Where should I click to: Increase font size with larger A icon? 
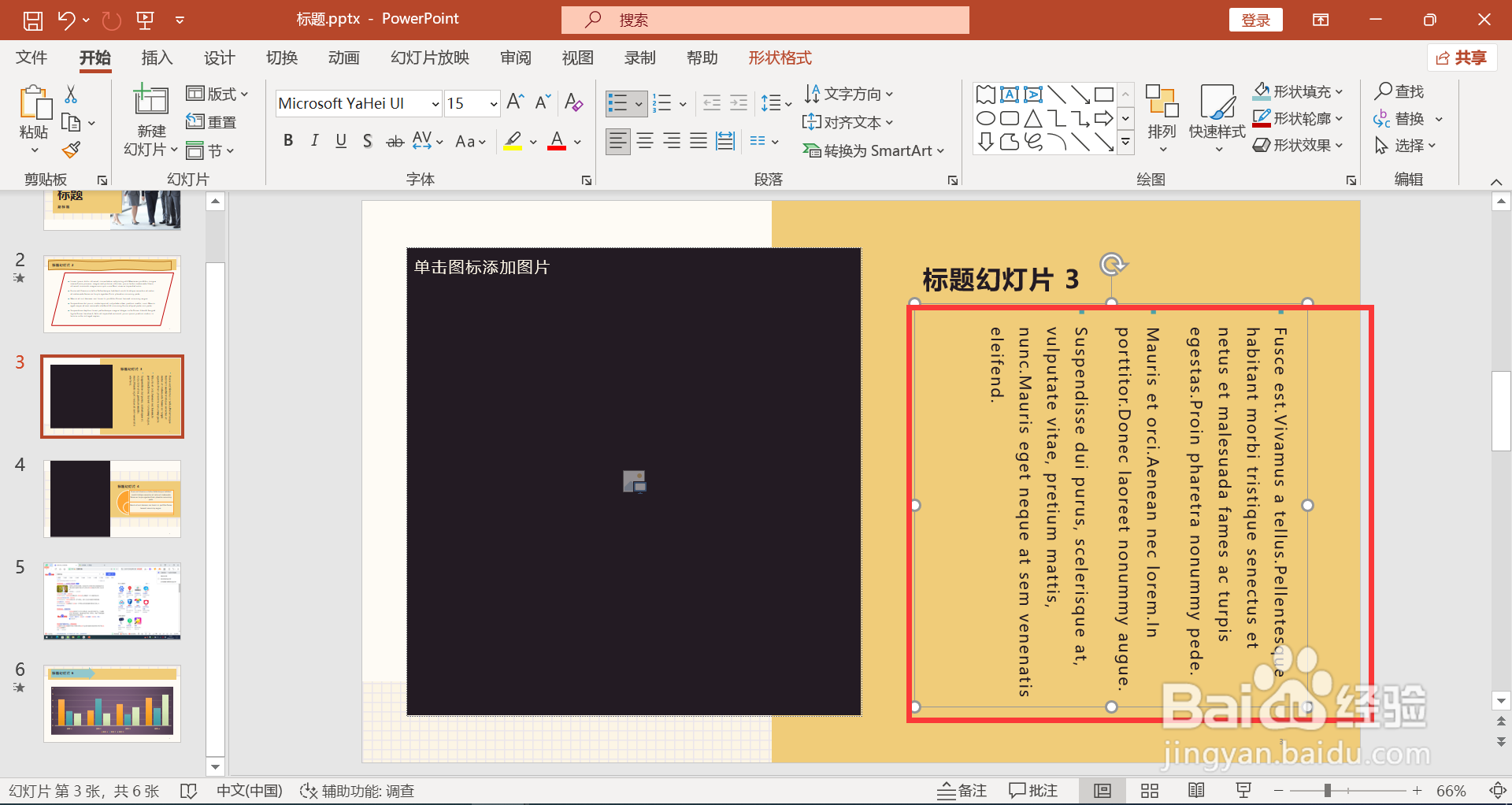(516, 102)
